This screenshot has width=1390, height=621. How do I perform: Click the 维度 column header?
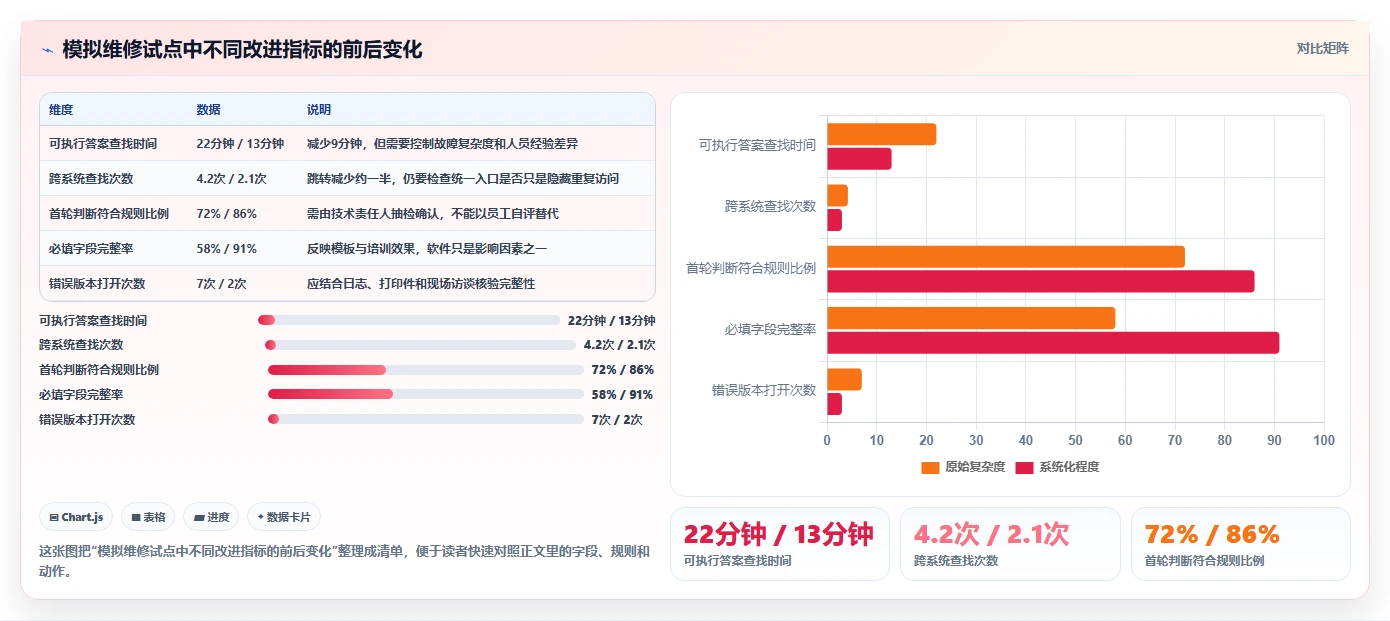[61, 110]
